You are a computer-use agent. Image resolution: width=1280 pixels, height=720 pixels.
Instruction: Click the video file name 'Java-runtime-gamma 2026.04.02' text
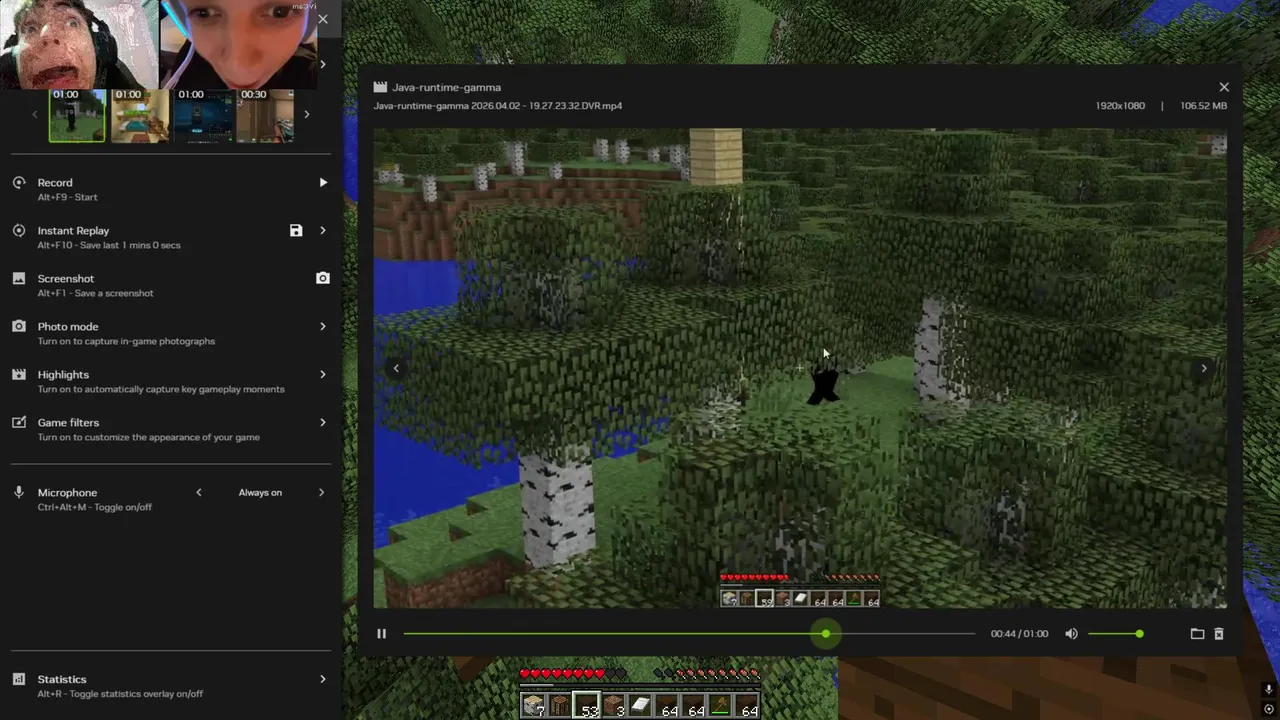498,106
